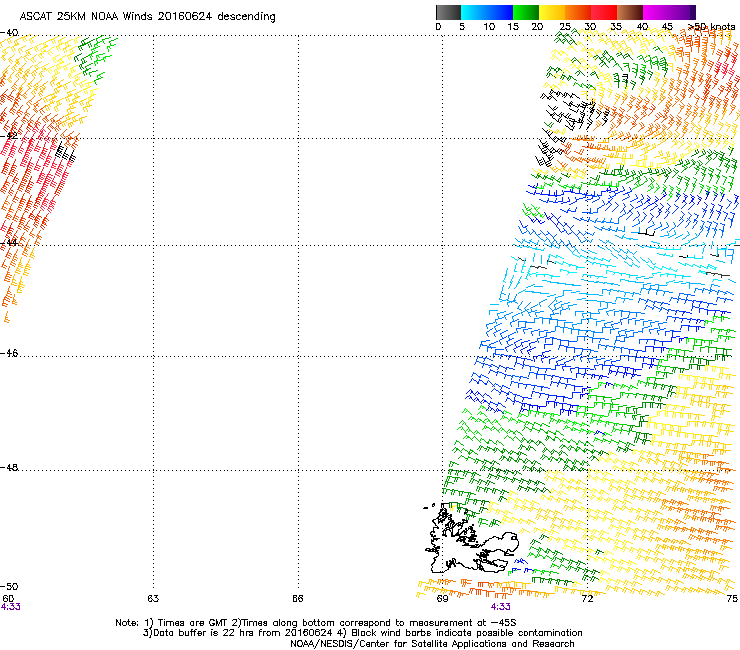Viewport: 740px width, 650px height.
Task: Select the purple 4:33 time between 69 and 72
Action: coord(500,607)
